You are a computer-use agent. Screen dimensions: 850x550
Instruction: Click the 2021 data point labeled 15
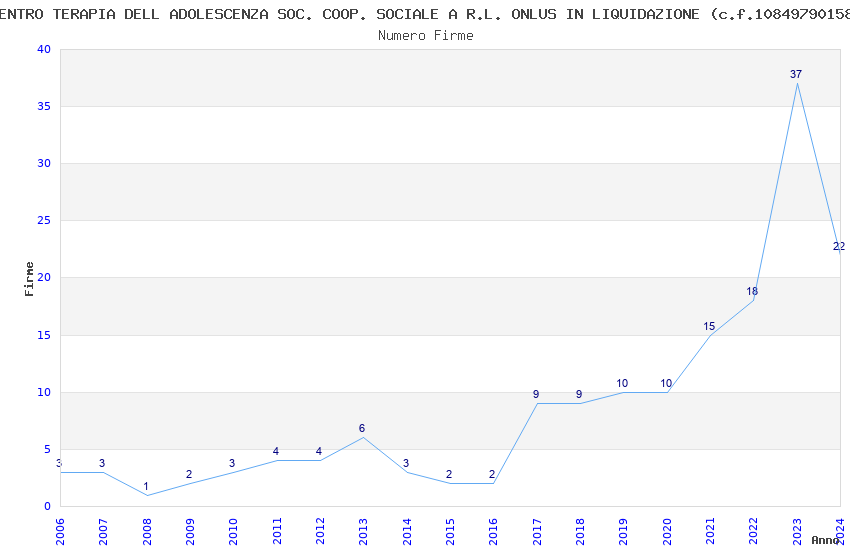click(710, 335)
